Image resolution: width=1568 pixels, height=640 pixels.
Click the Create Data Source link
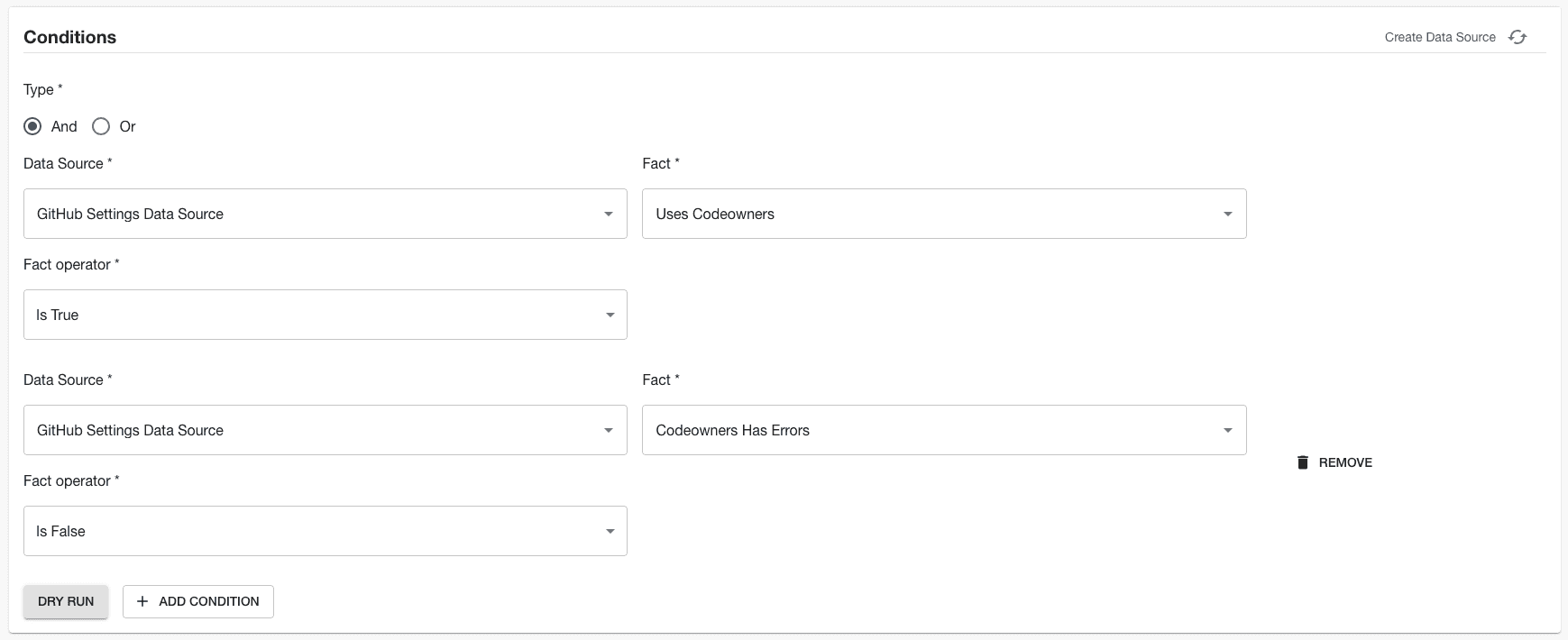pyautogui.click(x=1440, y=37)
